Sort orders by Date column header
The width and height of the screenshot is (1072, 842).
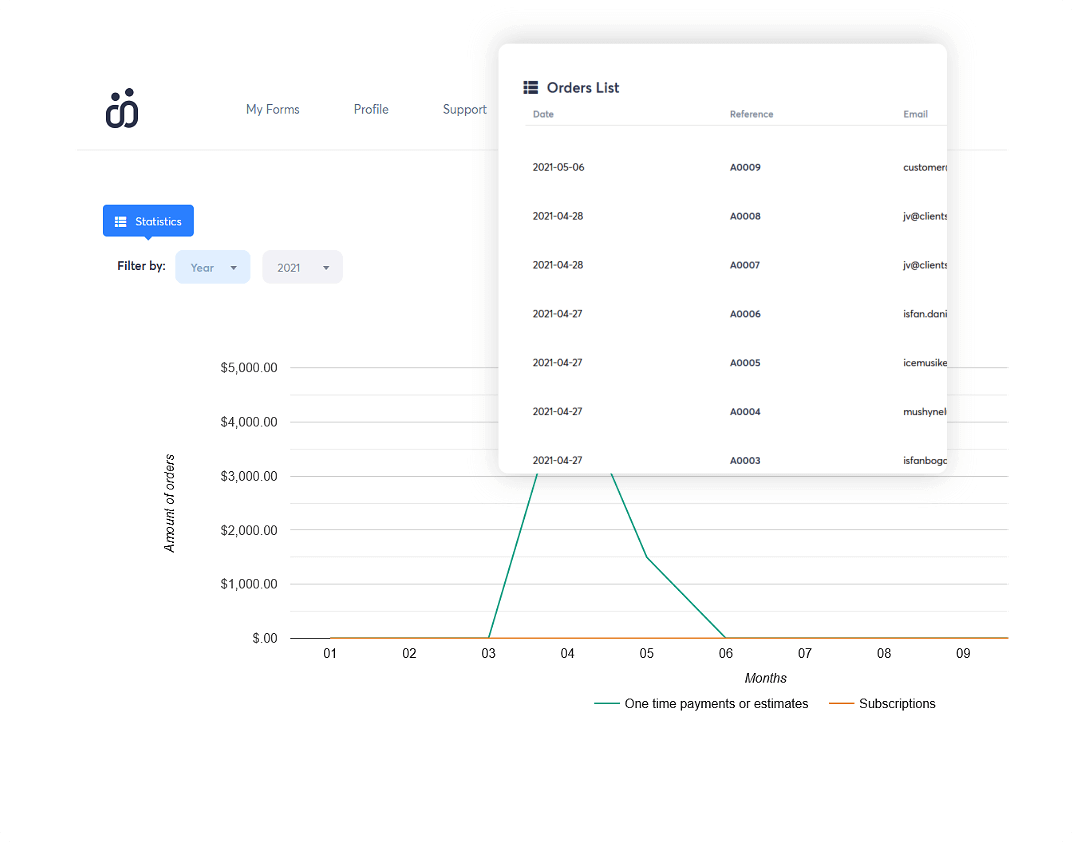tap(544, 114)
